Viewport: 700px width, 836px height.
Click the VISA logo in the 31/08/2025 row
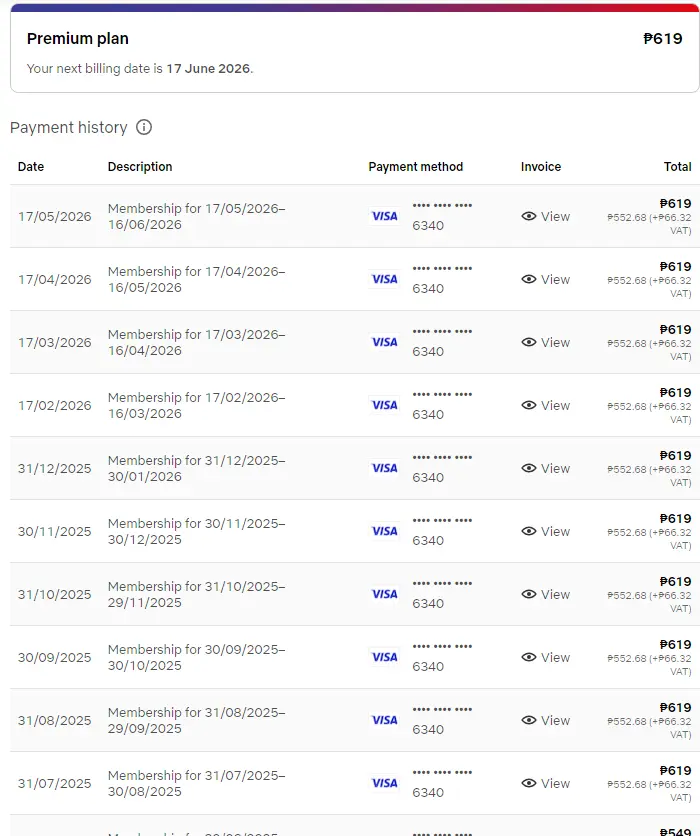(384, 720)
